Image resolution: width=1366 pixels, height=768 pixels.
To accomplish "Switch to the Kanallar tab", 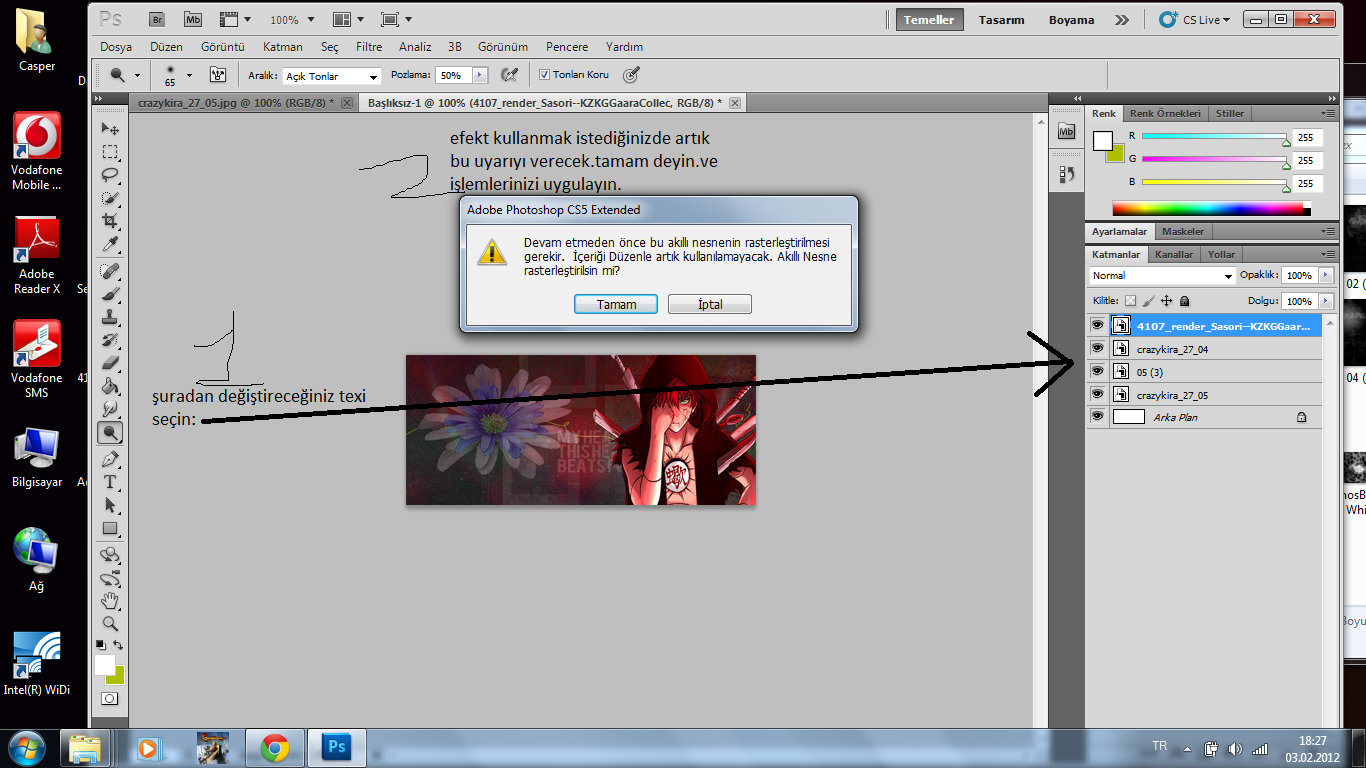I will pyautogui.click(x=1174, y=254).
